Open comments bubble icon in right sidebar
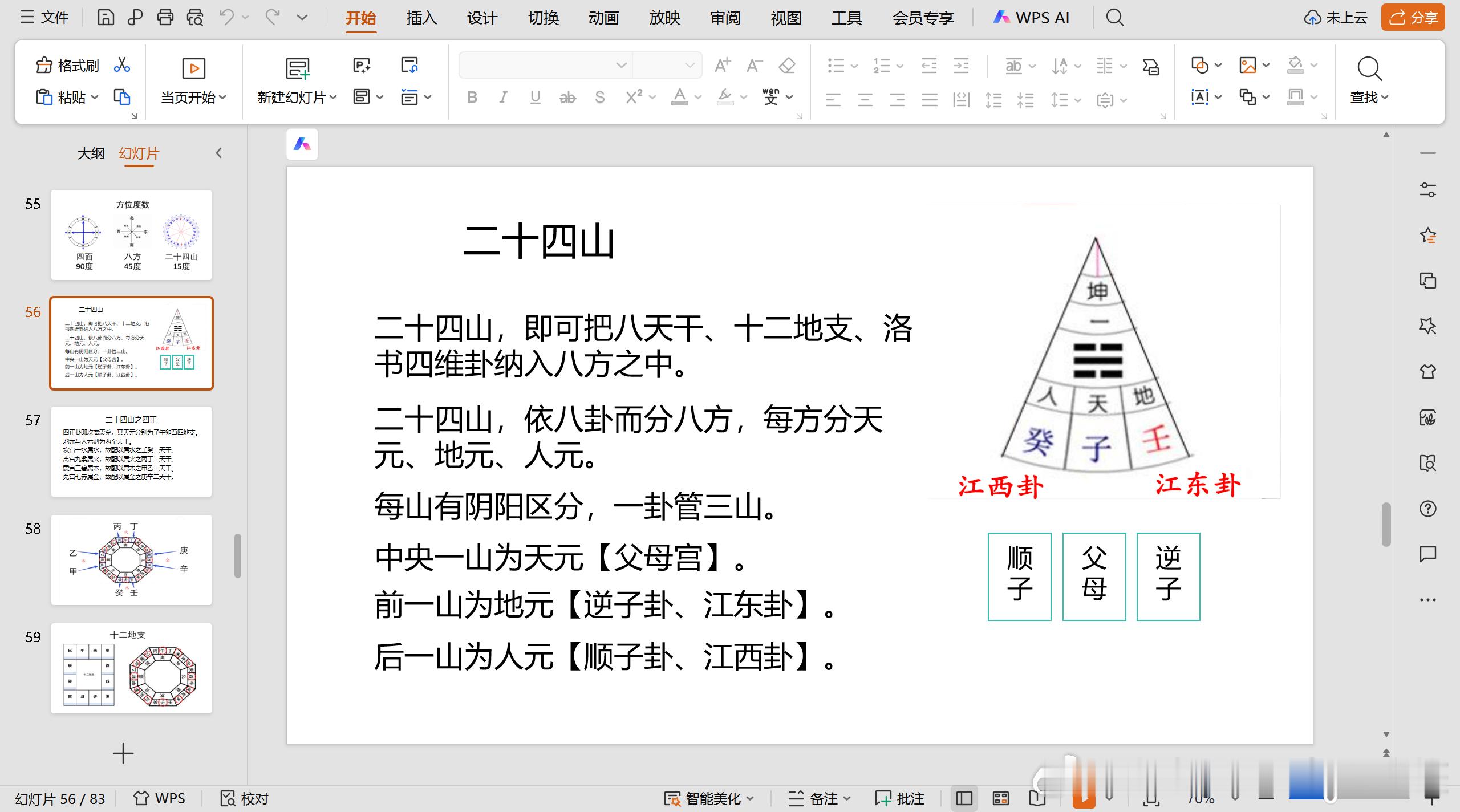The image size is (1460, 812). 1428,554
